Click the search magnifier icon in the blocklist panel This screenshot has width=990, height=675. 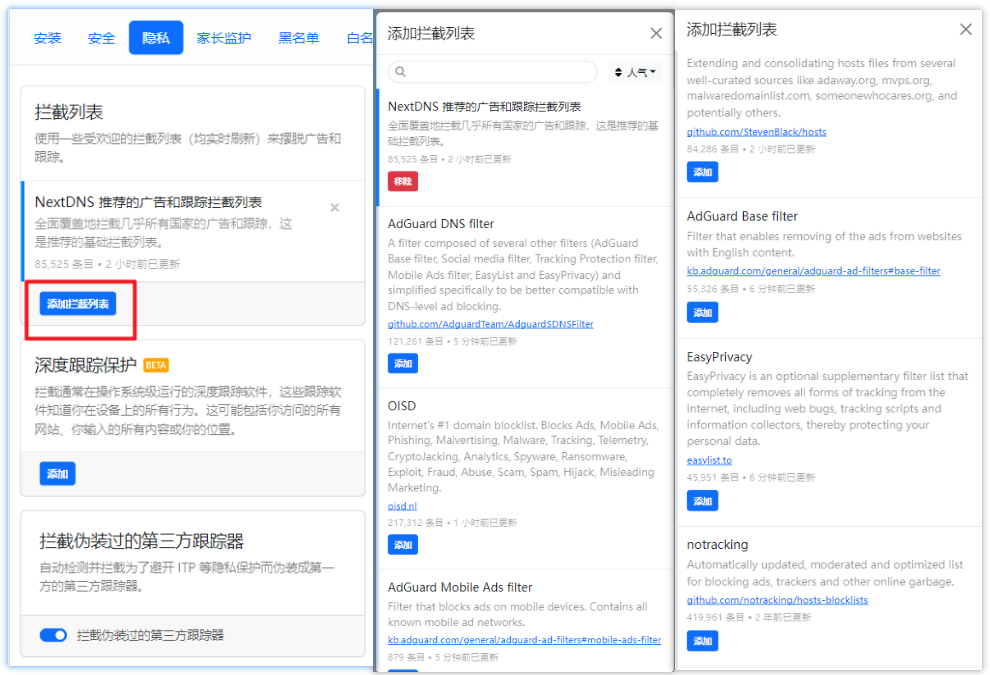pos(401,72)
